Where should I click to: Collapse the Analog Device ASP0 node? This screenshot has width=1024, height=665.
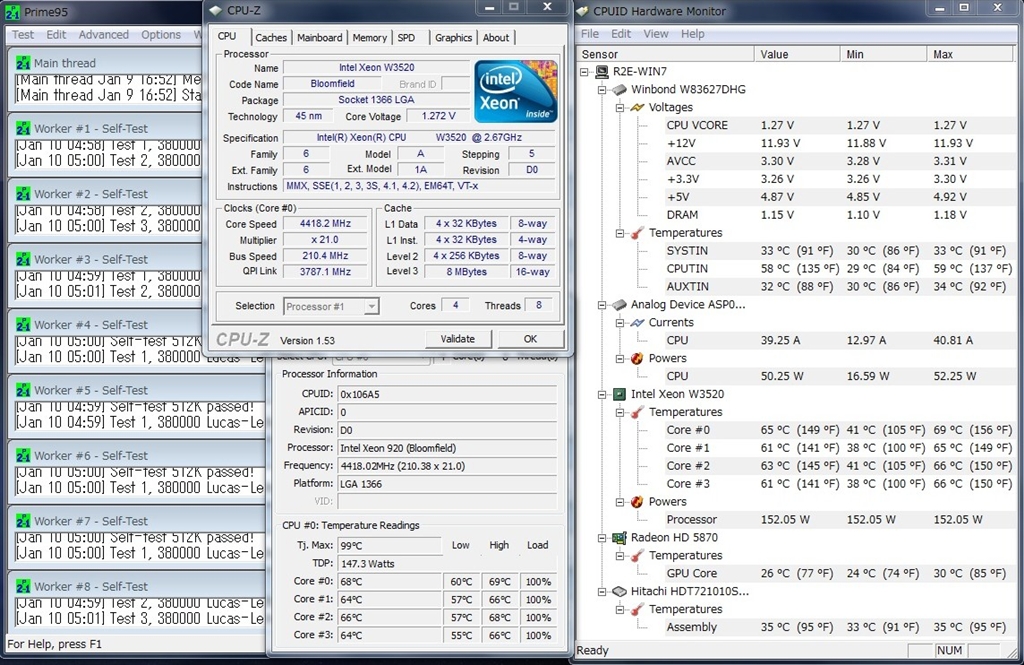coord(602,304)
